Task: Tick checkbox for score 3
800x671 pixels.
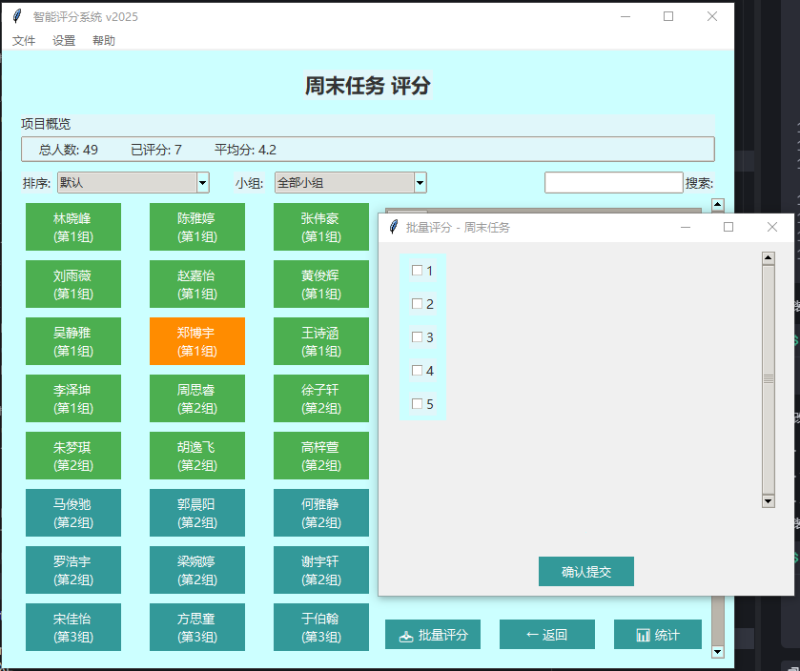Action: coord(417,337)
